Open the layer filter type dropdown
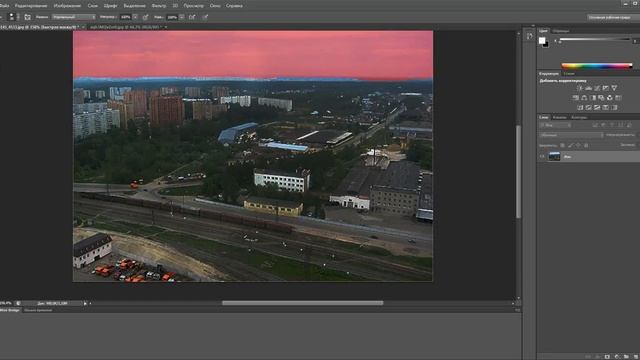This screenshot has width=640, height=360. click(x=555, y=125)
